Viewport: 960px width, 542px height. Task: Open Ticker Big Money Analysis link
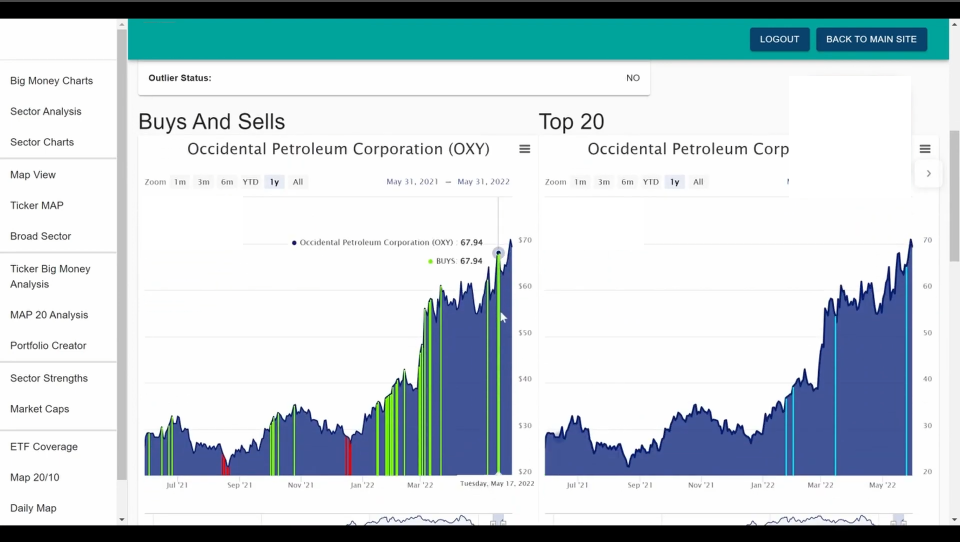coord(50,276)
